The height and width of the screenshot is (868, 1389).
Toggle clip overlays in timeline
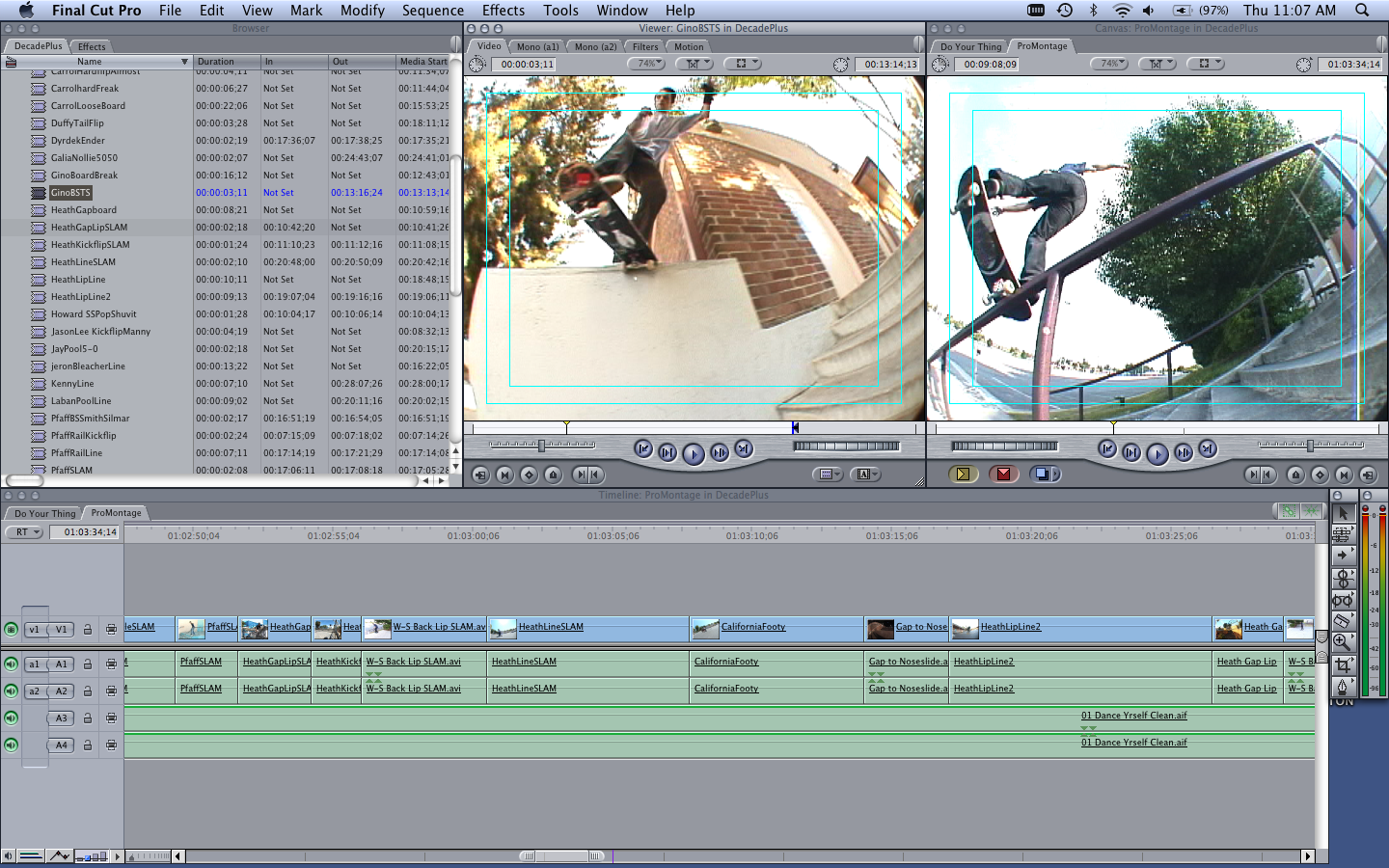[x=59, y=855]
